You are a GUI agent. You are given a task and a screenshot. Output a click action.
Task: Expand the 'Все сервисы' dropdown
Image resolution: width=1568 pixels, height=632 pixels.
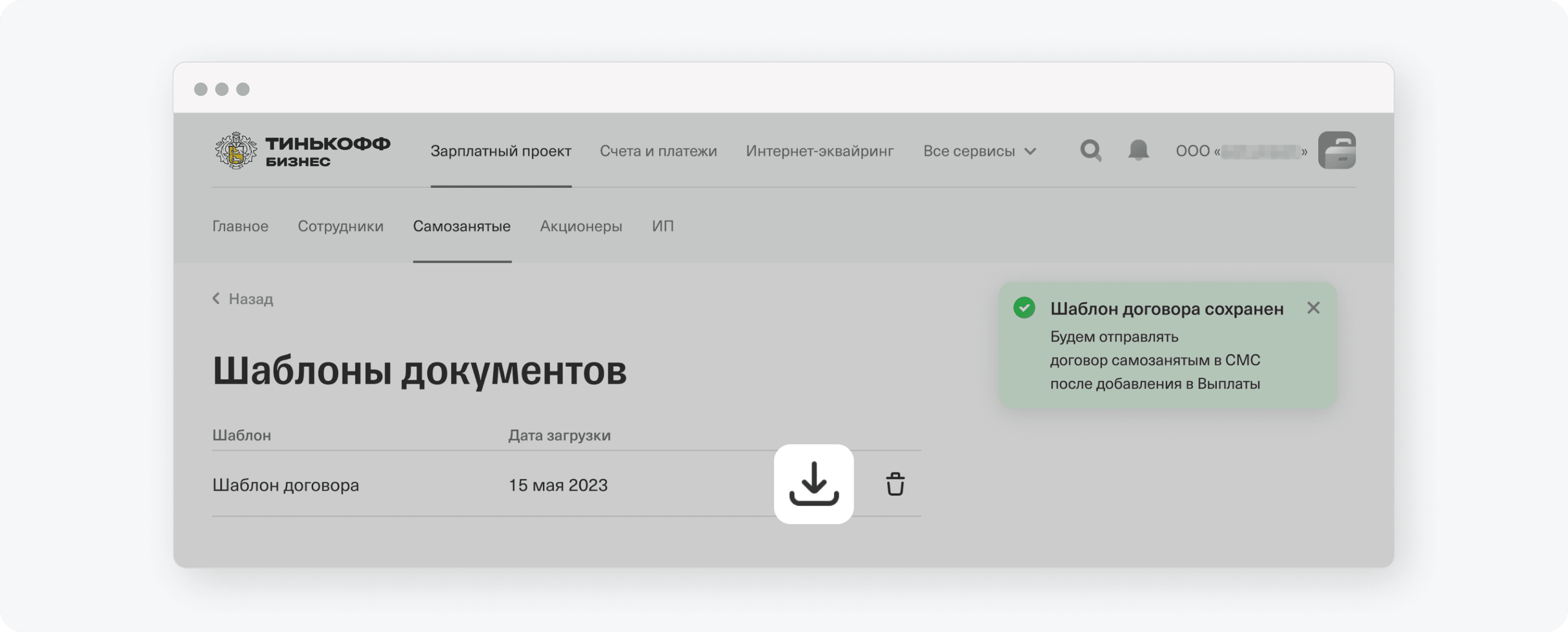969,151
